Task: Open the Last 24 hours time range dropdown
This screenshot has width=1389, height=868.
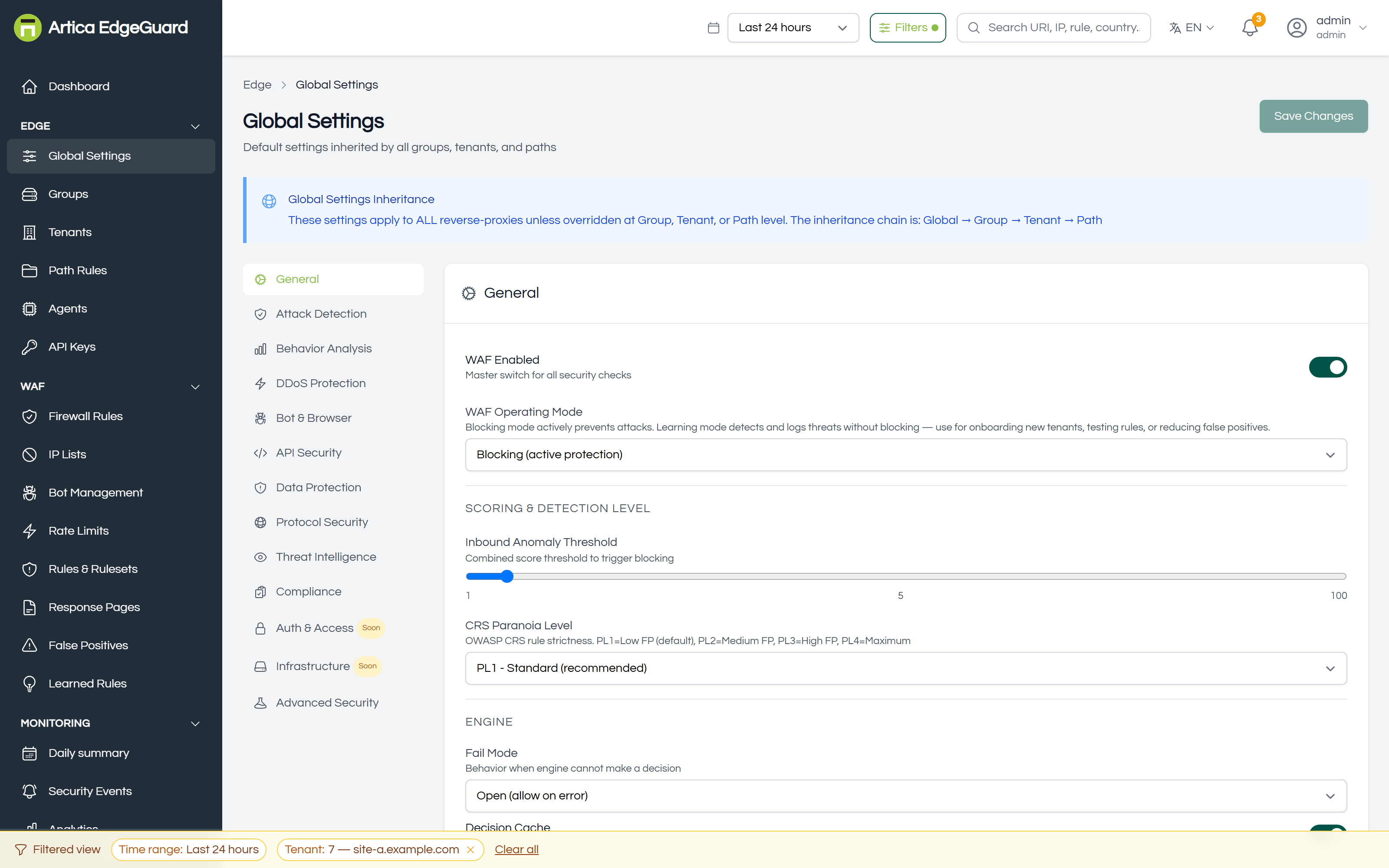Action: coord(793,27)
